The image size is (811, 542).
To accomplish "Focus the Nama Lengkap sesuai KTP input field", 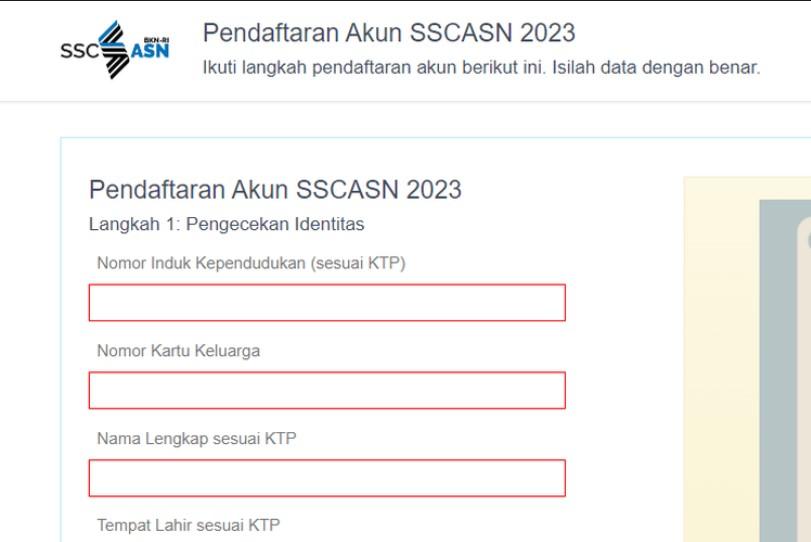I will tap(327, 478).
